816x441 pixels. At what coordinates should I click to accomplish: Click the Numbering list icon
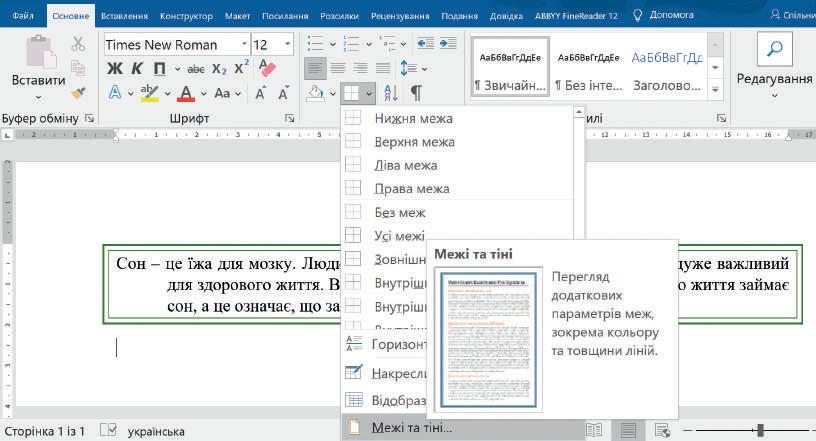pyautogui.click(x=352, y=44)
